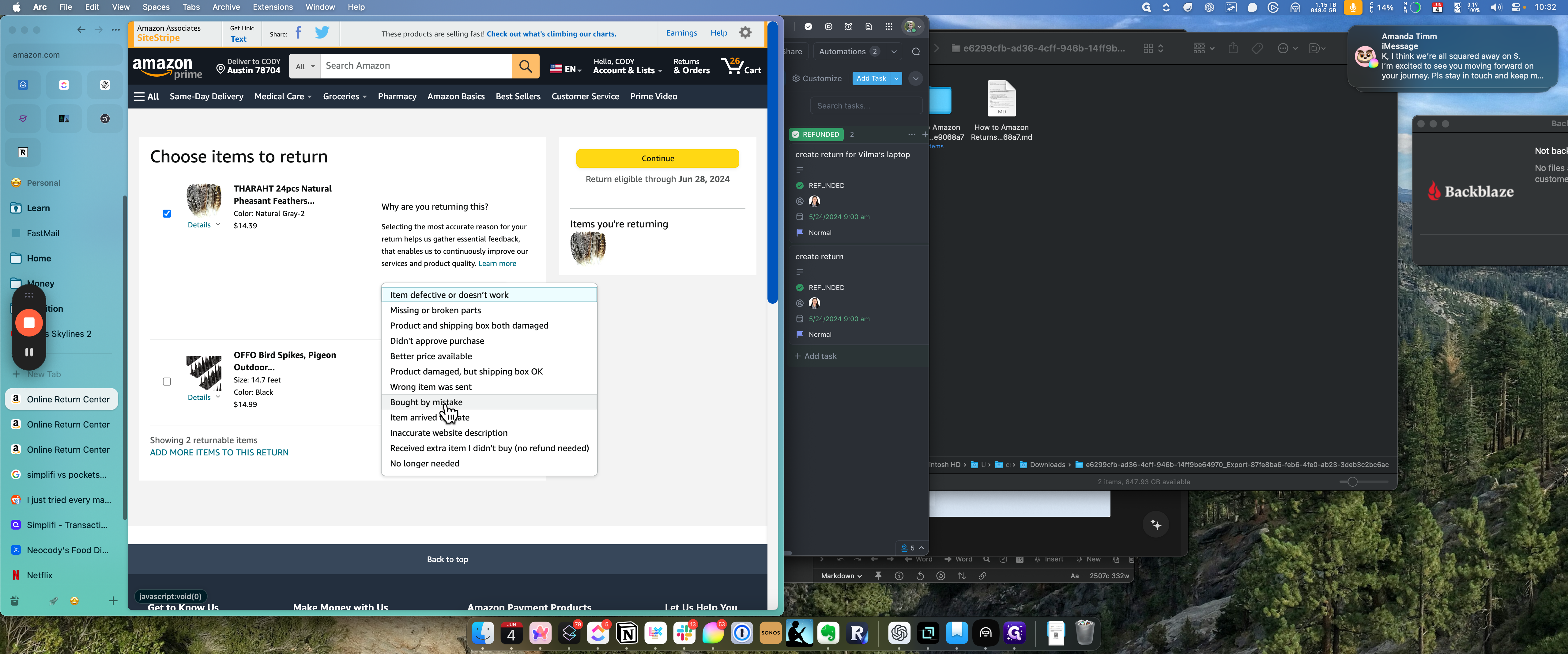Check the OFFO Bird Spikes checkbox
Viewport: 1568px width, 654px height.
(167, 382)
